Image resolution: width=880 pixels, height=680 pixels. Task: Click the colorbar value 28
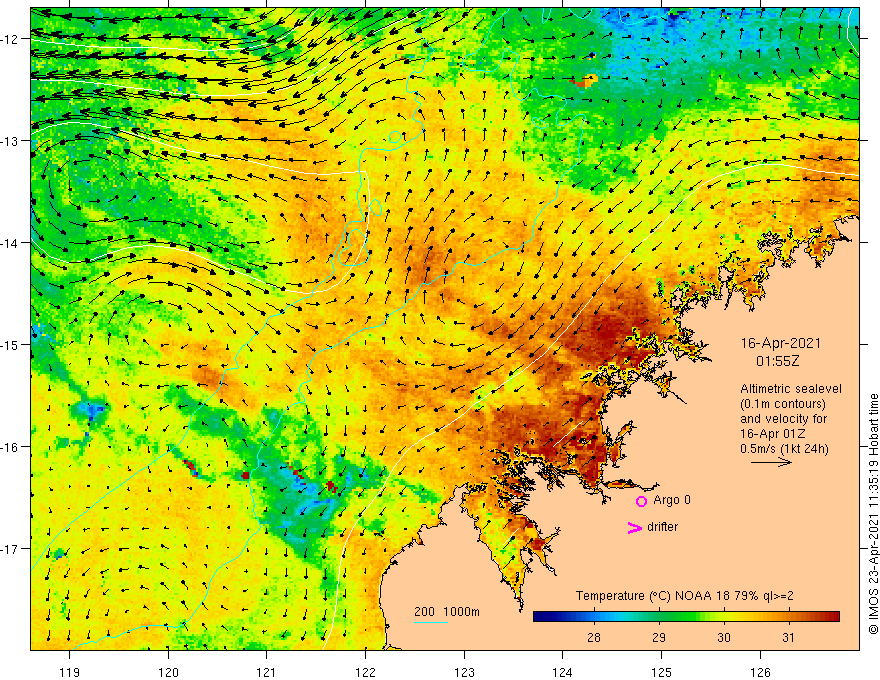(x=593, y=637)
